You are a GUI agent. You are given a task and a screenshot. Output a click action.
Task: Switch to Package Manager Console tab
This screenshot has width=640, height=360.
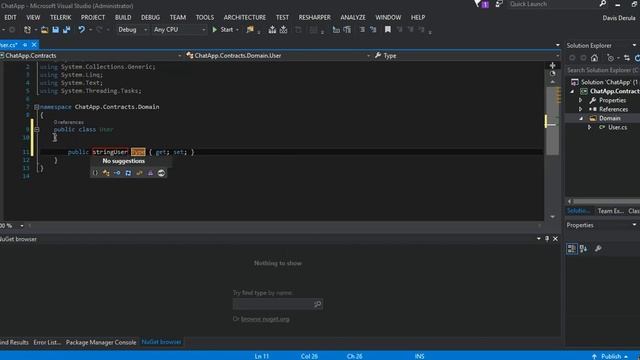pyautogui.click(x=101, y=342)
